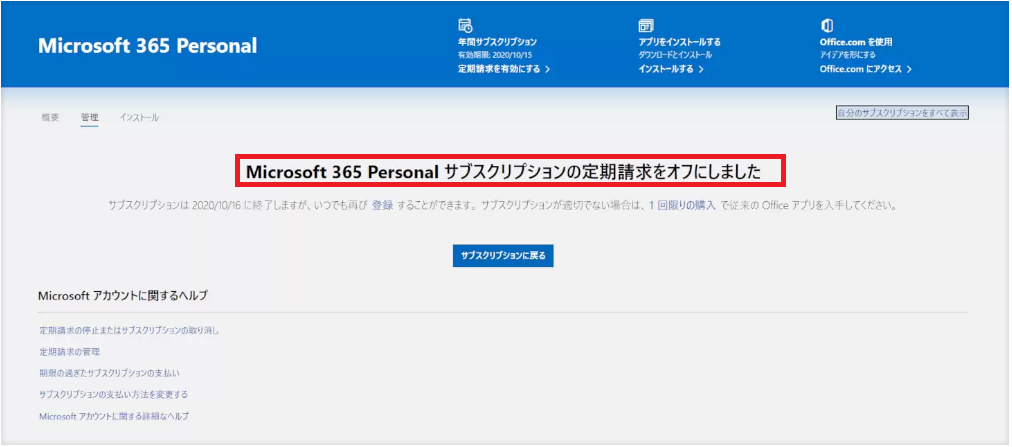Click the app install icon in header
Viewport: 1012px width, 447px height.
point(646,25)
